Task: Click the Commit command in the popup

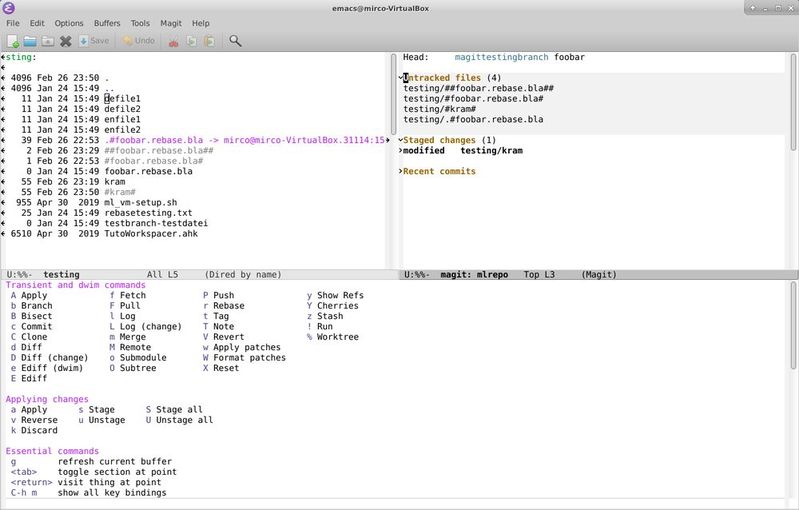Action: pyautogui.click(x=32, y=327)
